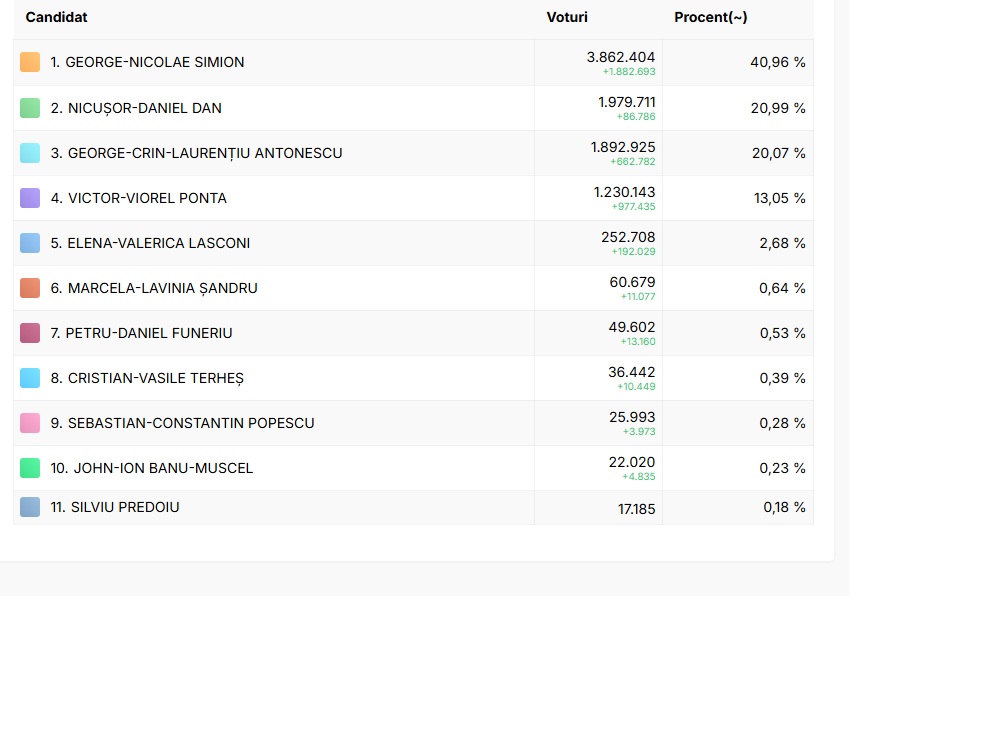Click the Candidat column header

pos(56,17)
